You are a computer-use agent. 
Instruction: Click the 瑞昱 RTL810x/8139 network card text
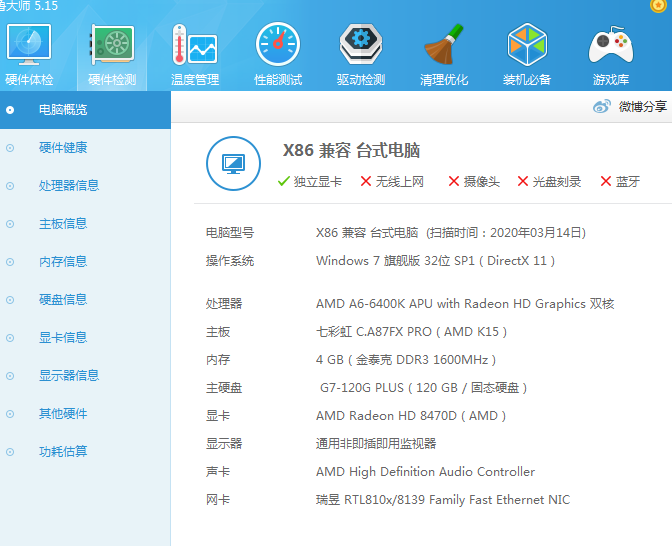443,500
